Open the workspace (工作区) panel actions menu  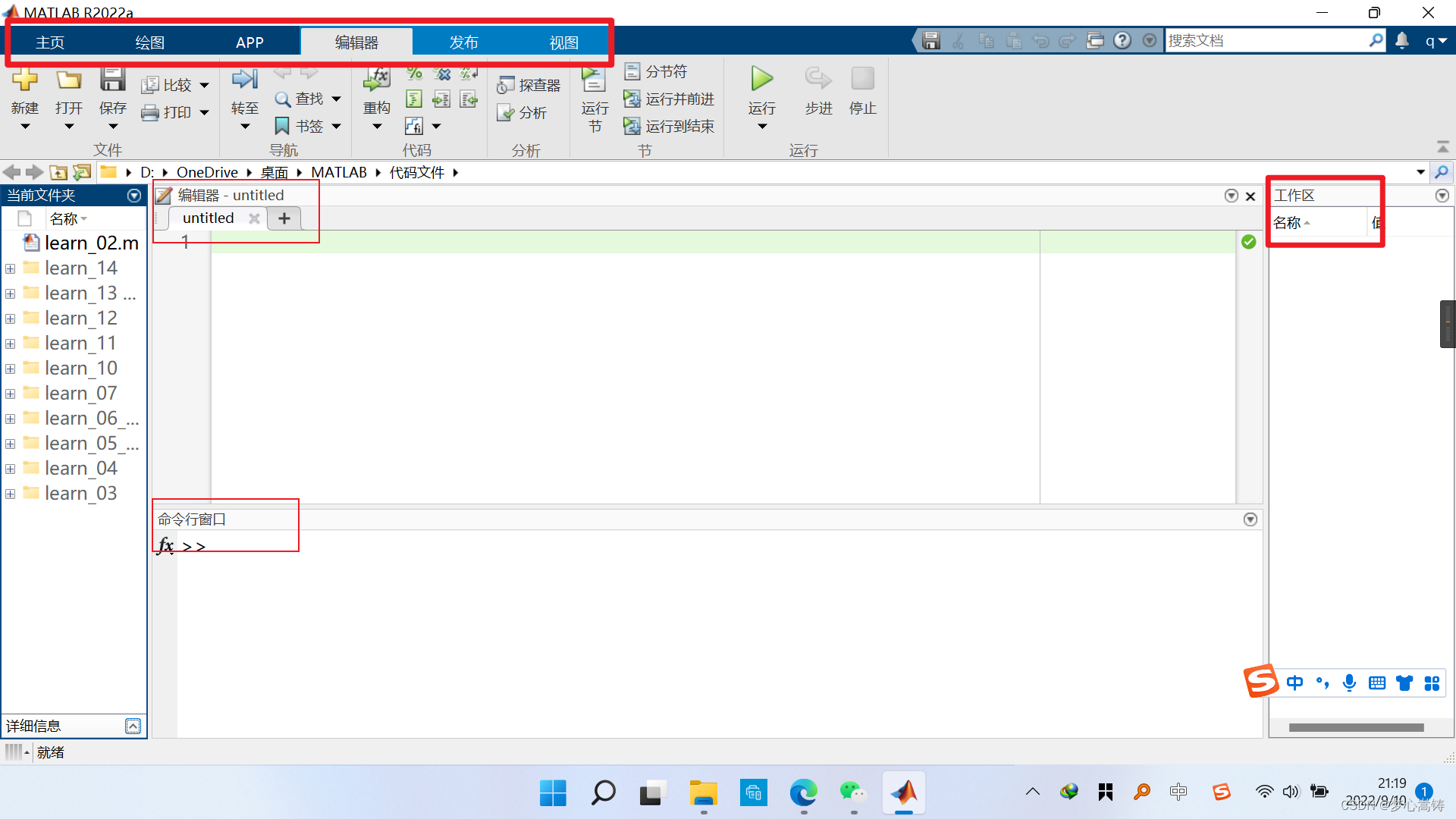tap(1442, 196)
